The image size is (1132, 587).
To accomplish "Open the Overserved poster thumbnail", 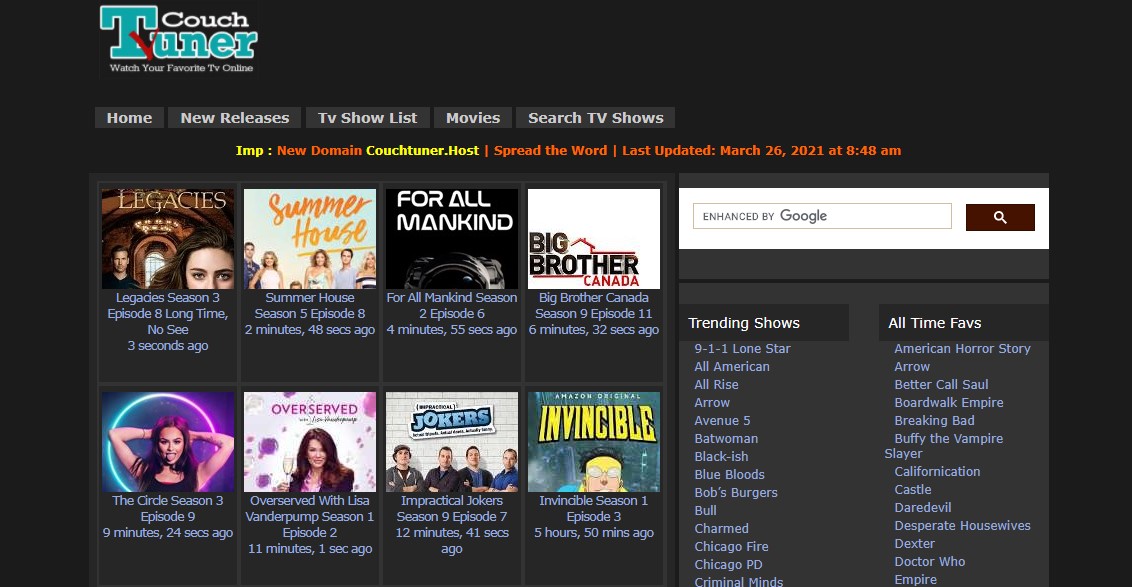I will pyautogui.click(x=310, y=442).
